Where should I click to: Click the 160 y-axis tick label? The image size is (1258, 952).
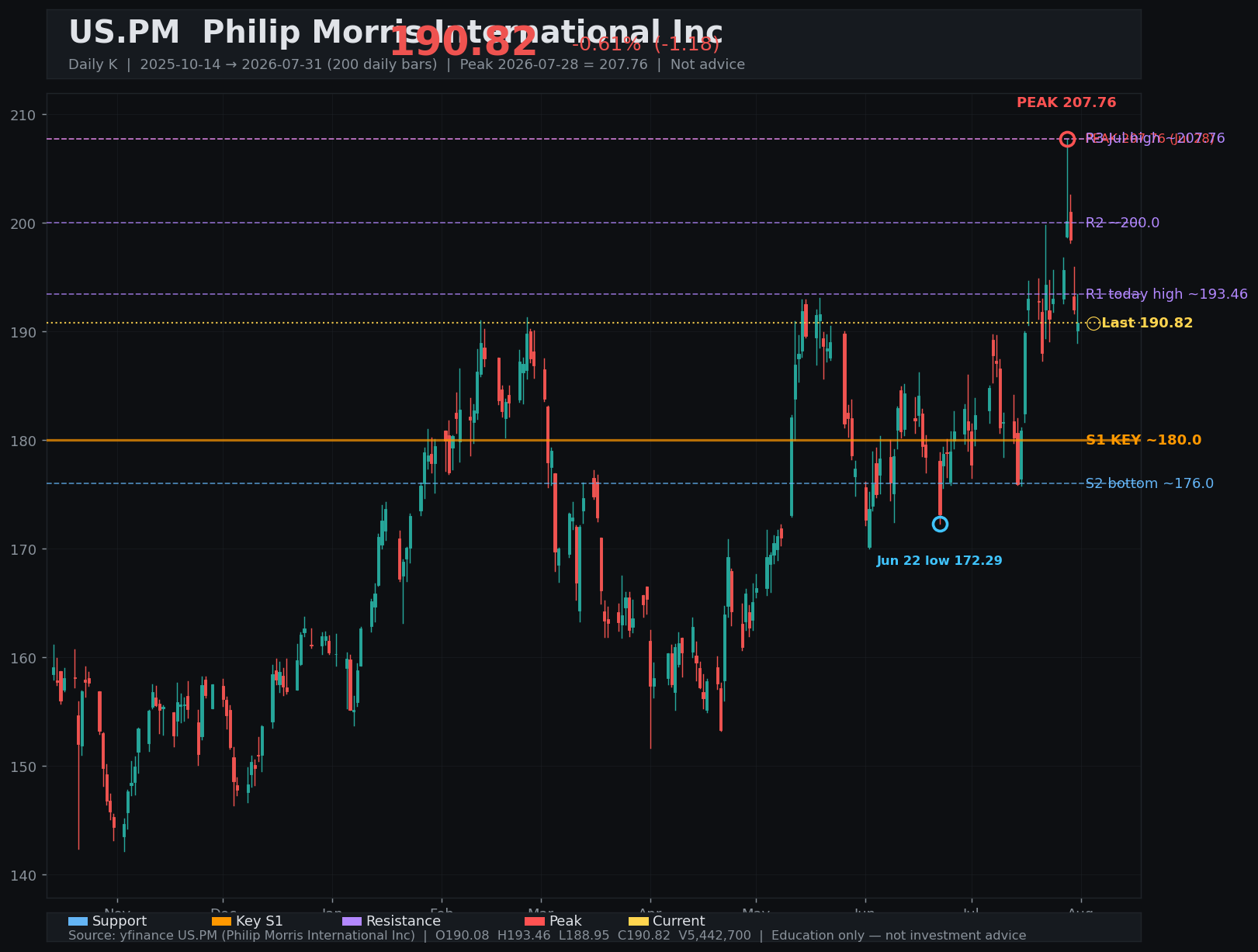(23, 658)
